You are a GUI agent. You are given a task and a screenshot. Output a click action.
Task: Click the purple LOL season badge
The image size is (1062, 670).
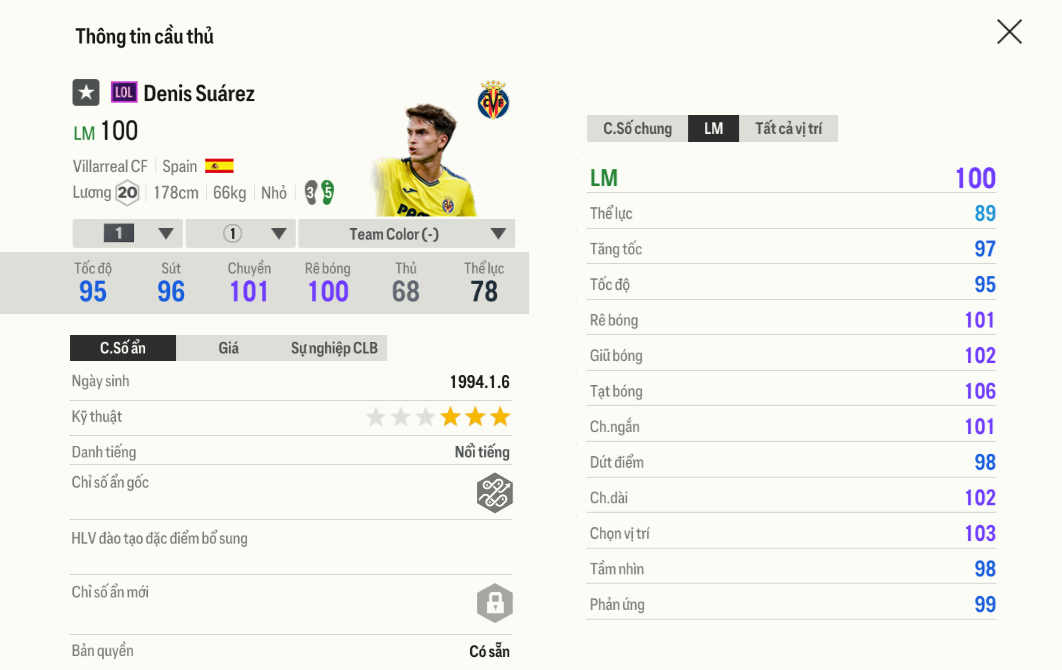tap(124, 93)
